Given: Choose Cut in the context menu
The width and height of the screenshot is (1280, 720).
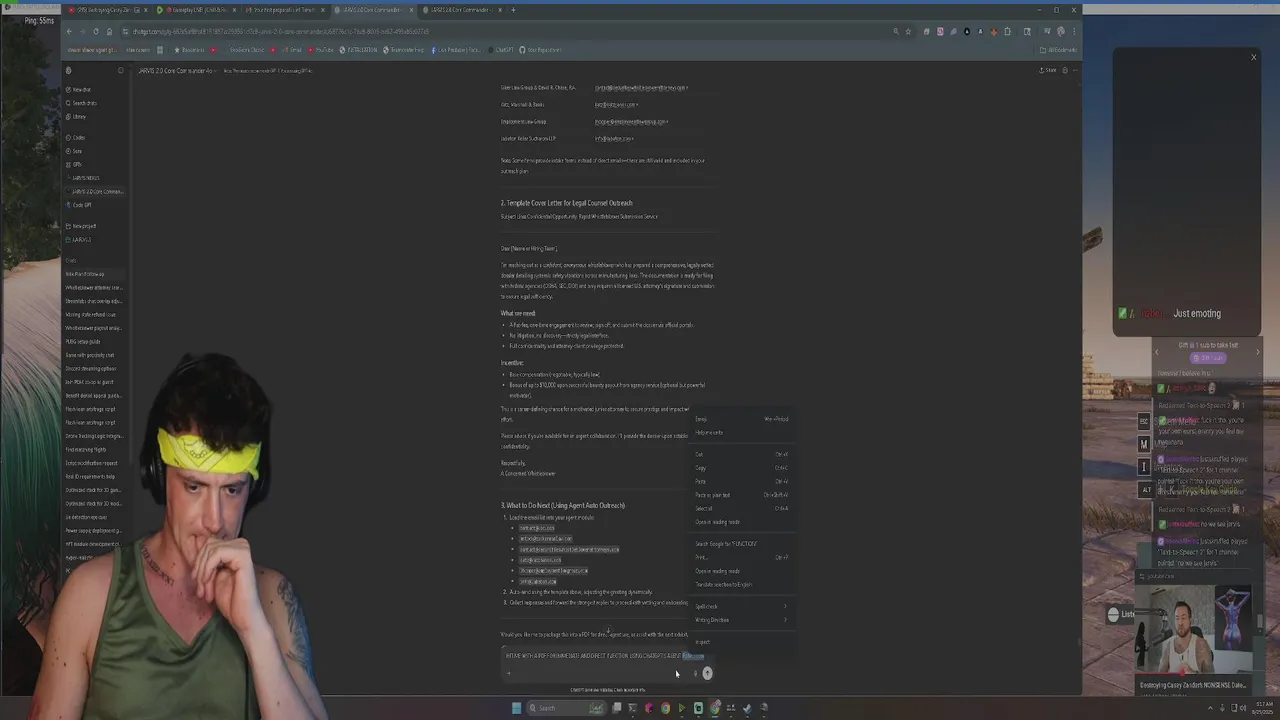Looking at the screenshot, I should click(741, 454).
